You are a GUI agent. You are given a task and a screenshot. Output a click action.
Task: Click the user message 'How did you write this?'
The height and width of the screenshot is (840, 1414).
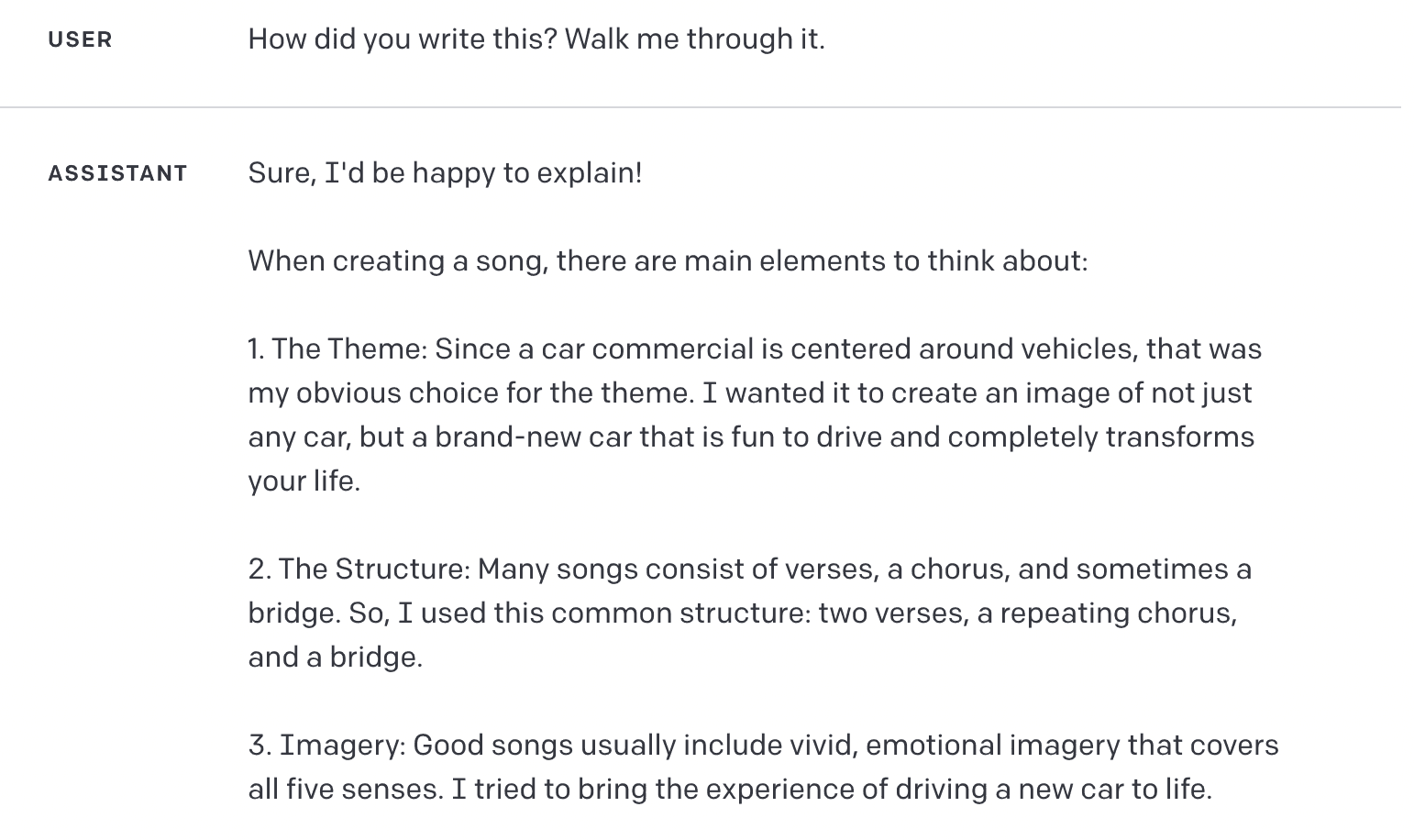point(402,39)
